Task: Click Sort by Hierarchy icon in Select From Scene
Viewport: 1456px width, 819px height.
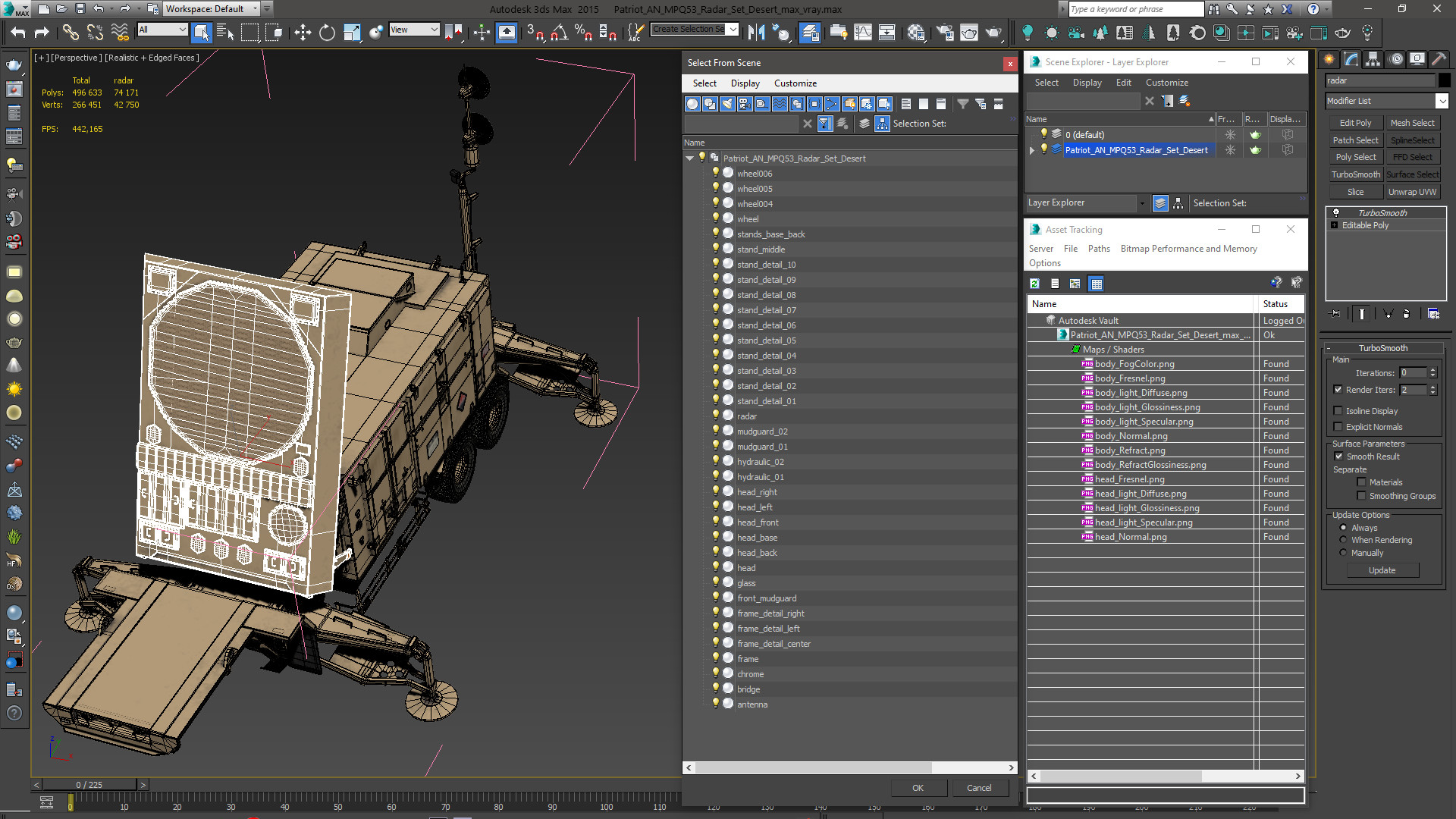Action: point(882,124)
